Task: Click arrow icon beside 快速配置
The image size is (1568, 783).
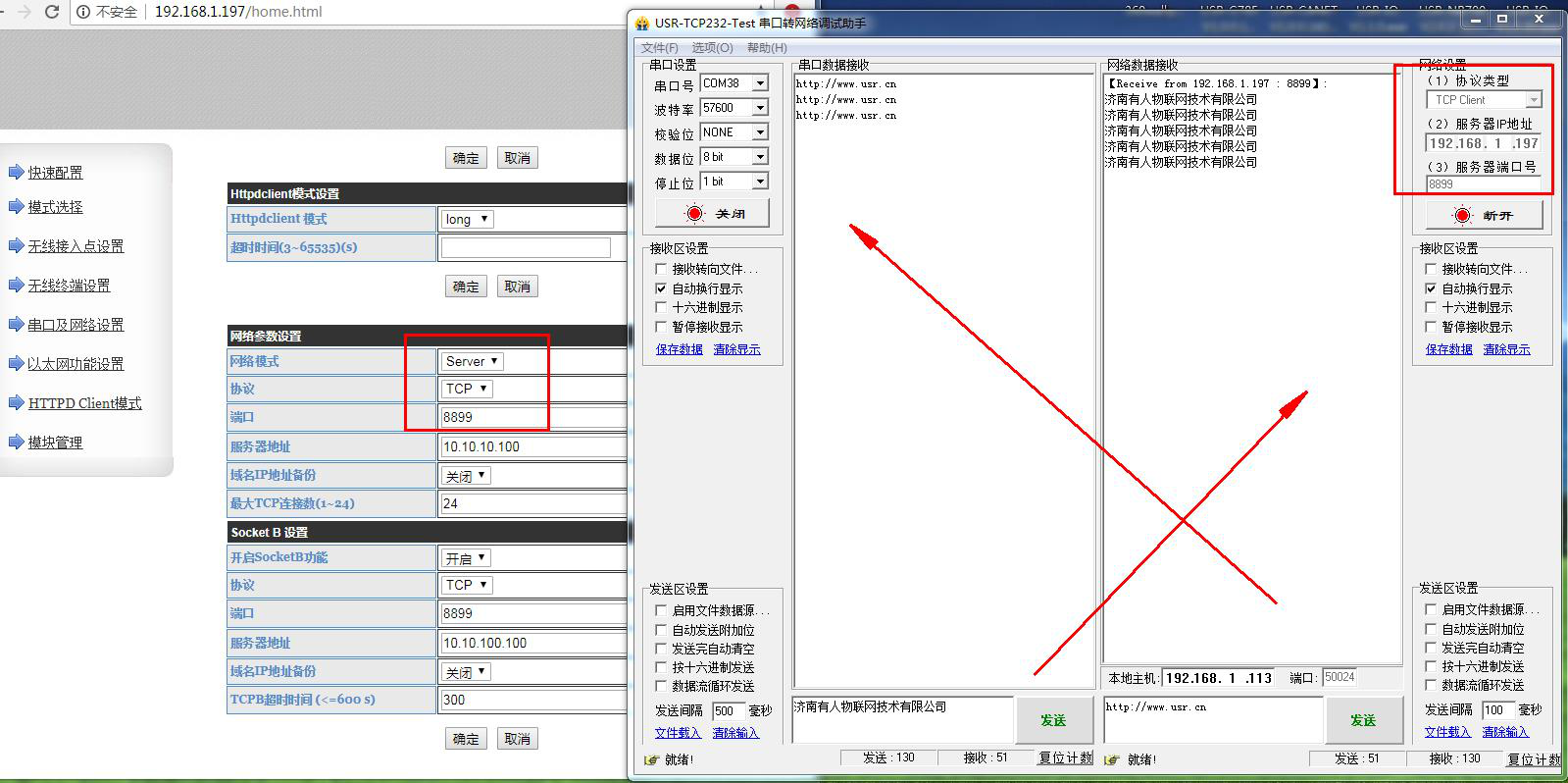Action: point(16,172)
